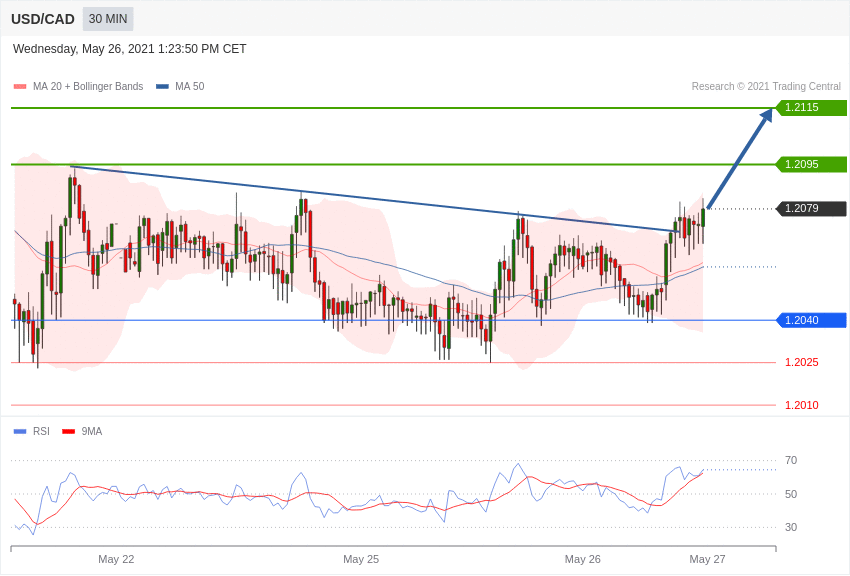Select the 1.2115 resistance price tag
850x576 pixels.
click(811, 107)
